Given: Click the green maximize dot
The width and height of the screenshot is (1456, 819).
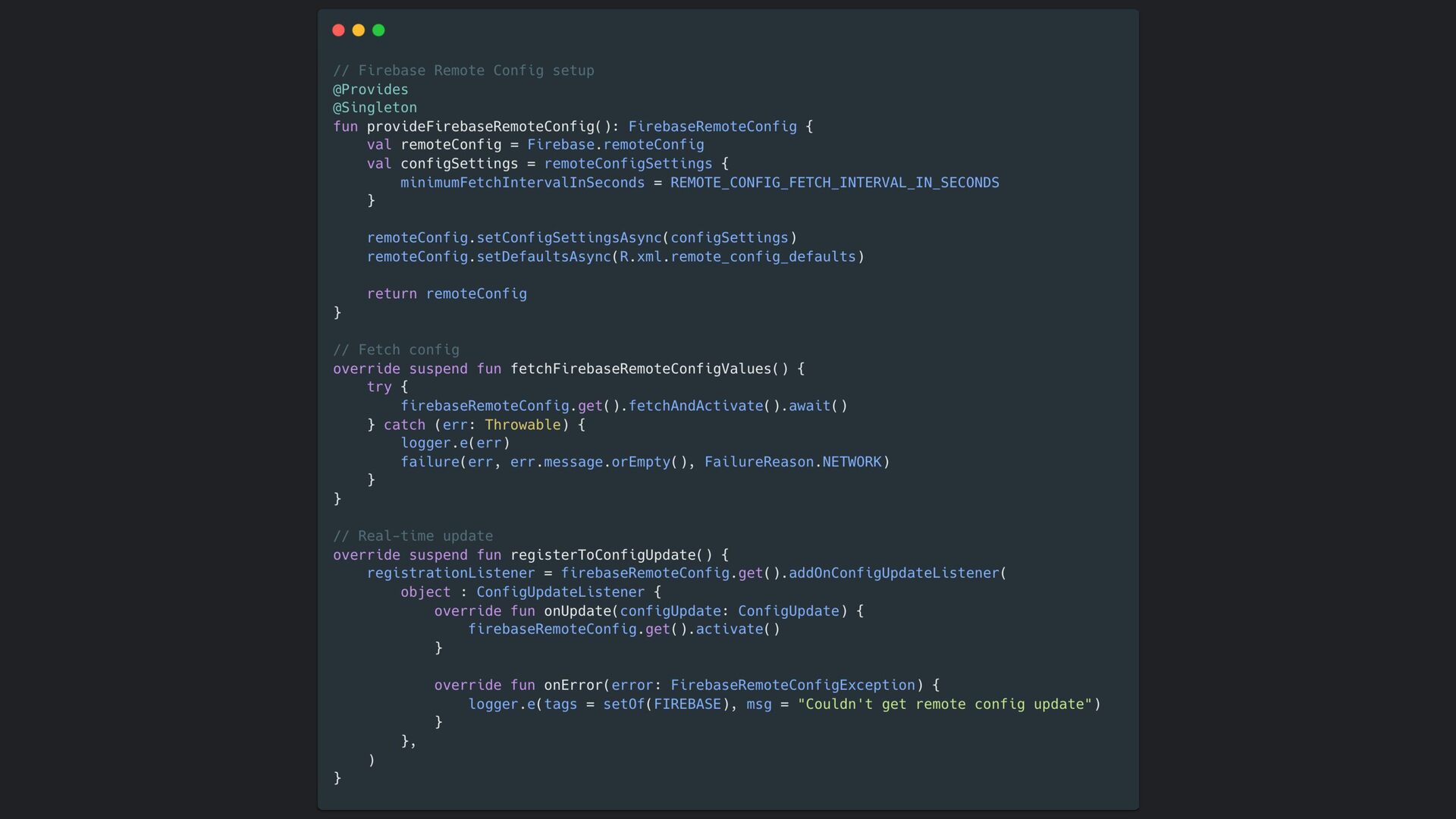Looking at the screenshot, I should click(x=378, y=30).
